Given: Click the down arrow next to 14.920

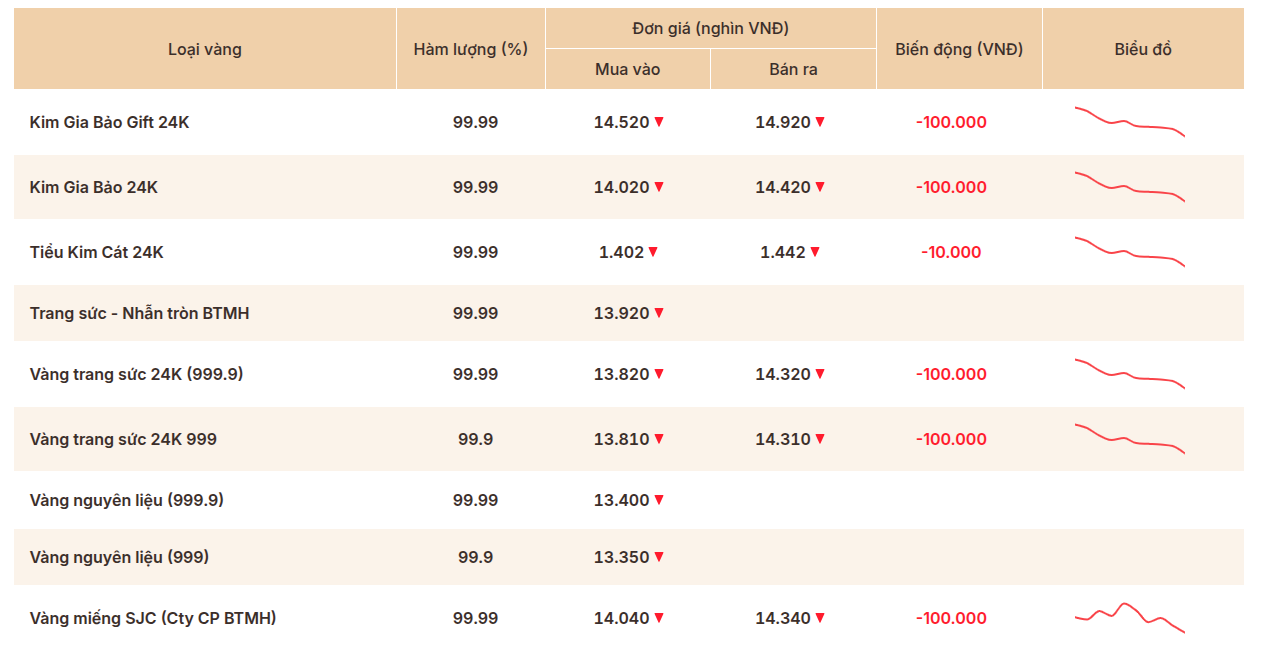Looking at the screenshot, I should (820, 122).
